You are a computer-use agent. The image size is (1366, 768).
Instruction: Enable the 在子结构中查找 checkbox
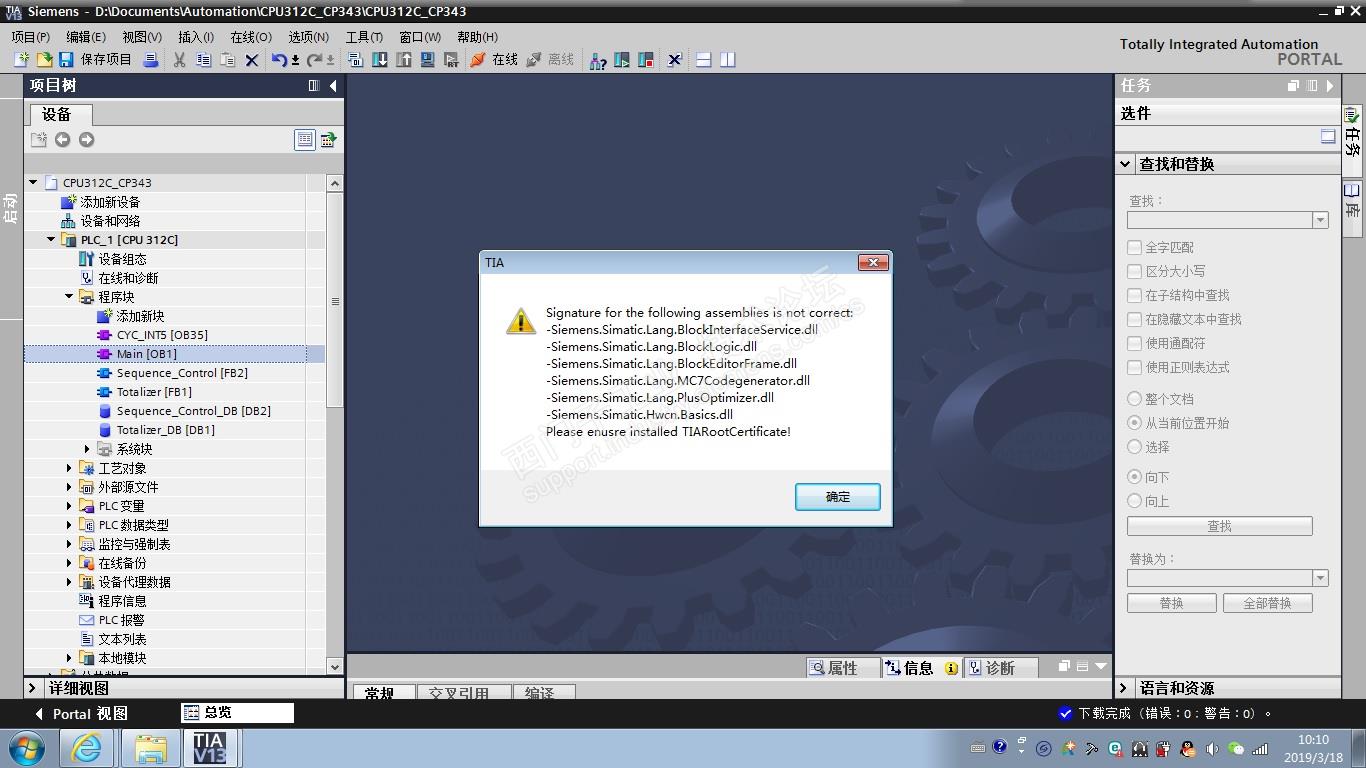coord(1135,295)
